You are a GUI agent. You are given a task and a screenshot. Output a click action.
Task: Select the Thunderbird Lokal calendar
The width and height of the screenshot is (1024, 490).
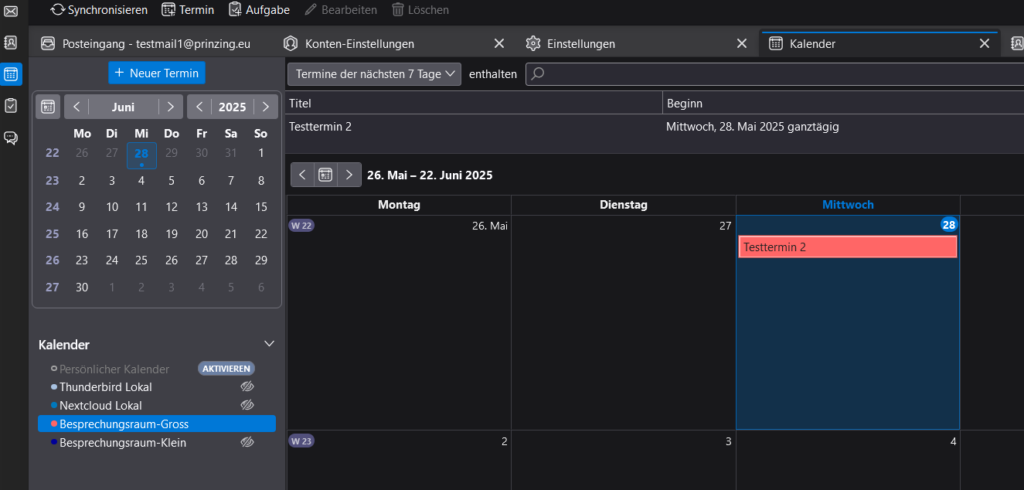105,387
